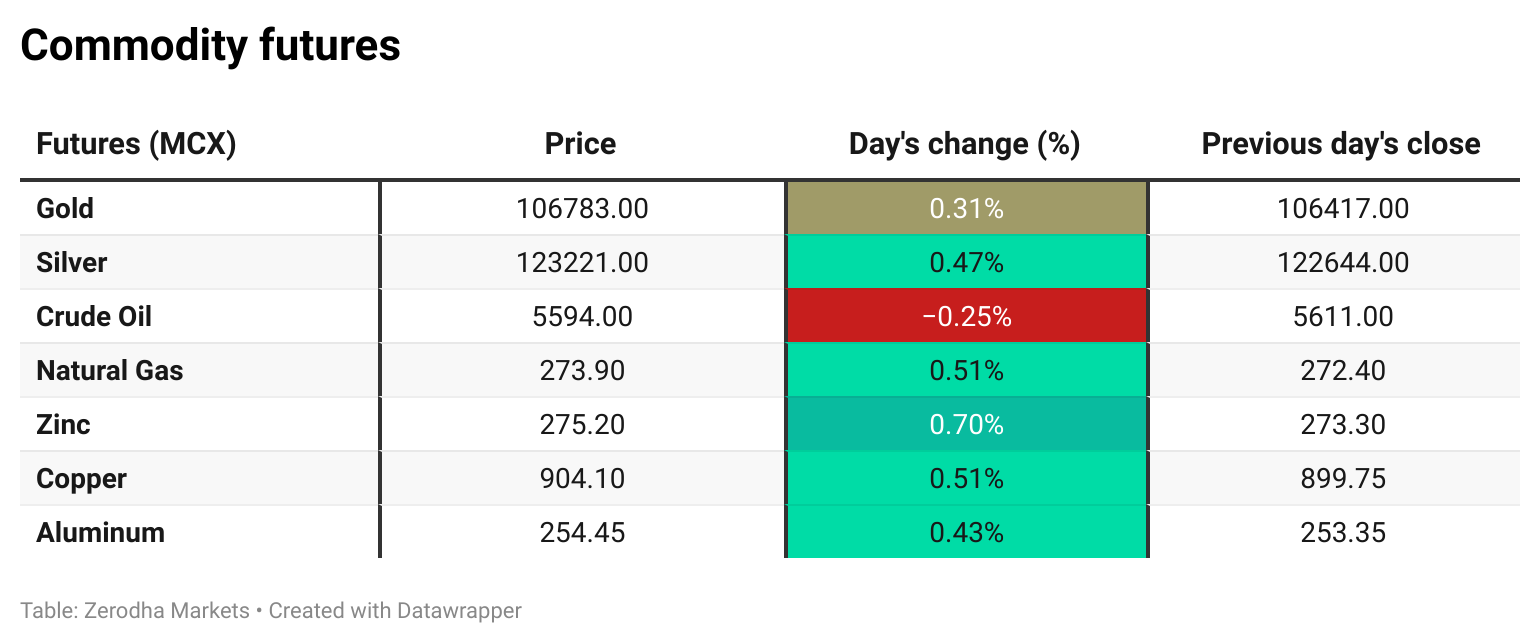Open the Created with Datawrapper credit
Image resolution: width=1540 pixels, height=644 pixels.
[395, 610]
